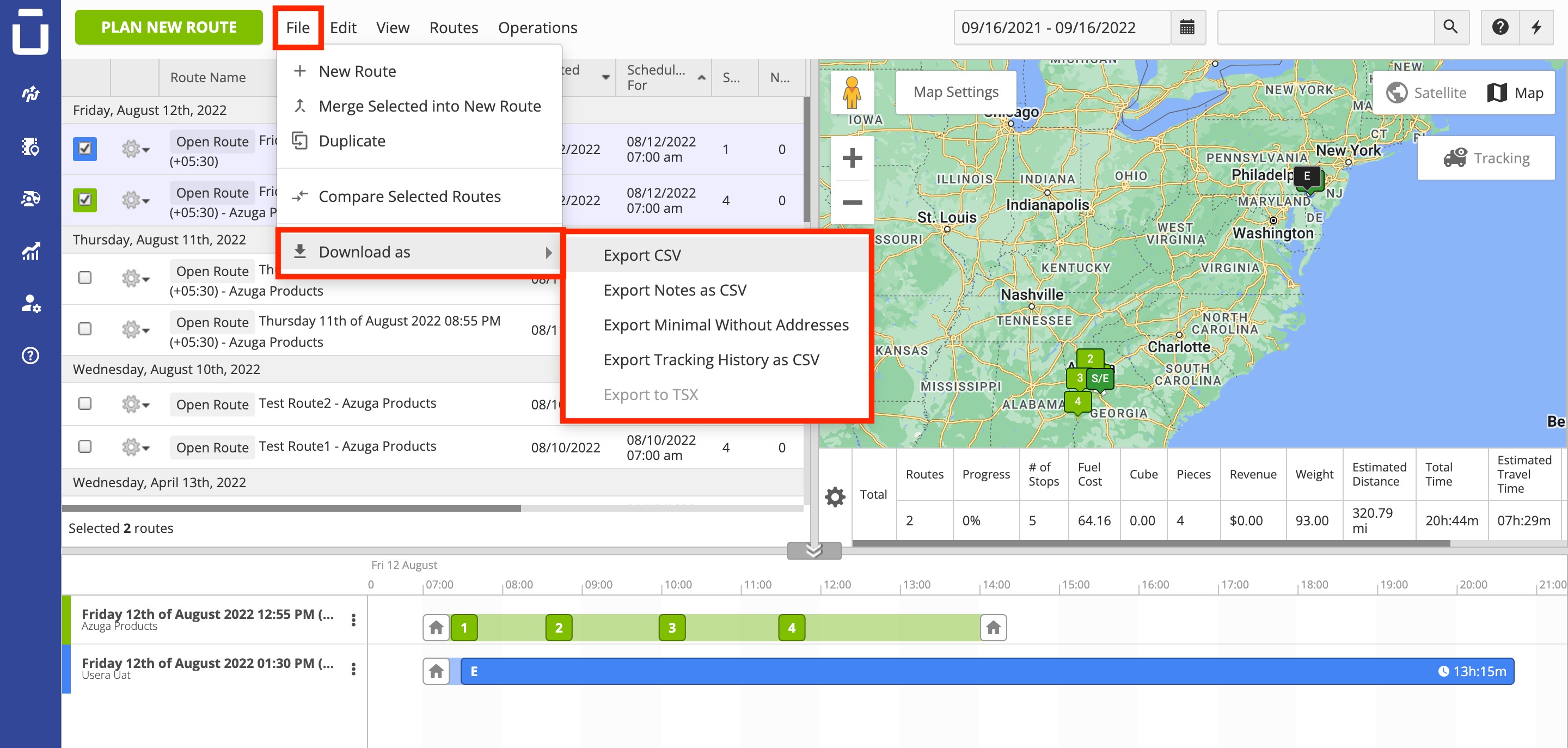The width and height of the screenshot is (1568, 748).
Task: Select the Street View pegman icon
Action: (852, 93)
